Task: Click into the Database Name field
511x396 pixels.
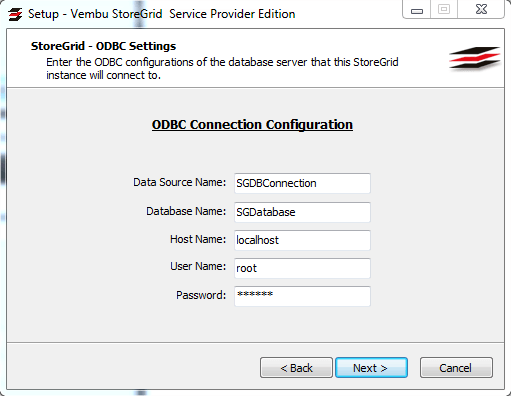Action: coord(302,212)
